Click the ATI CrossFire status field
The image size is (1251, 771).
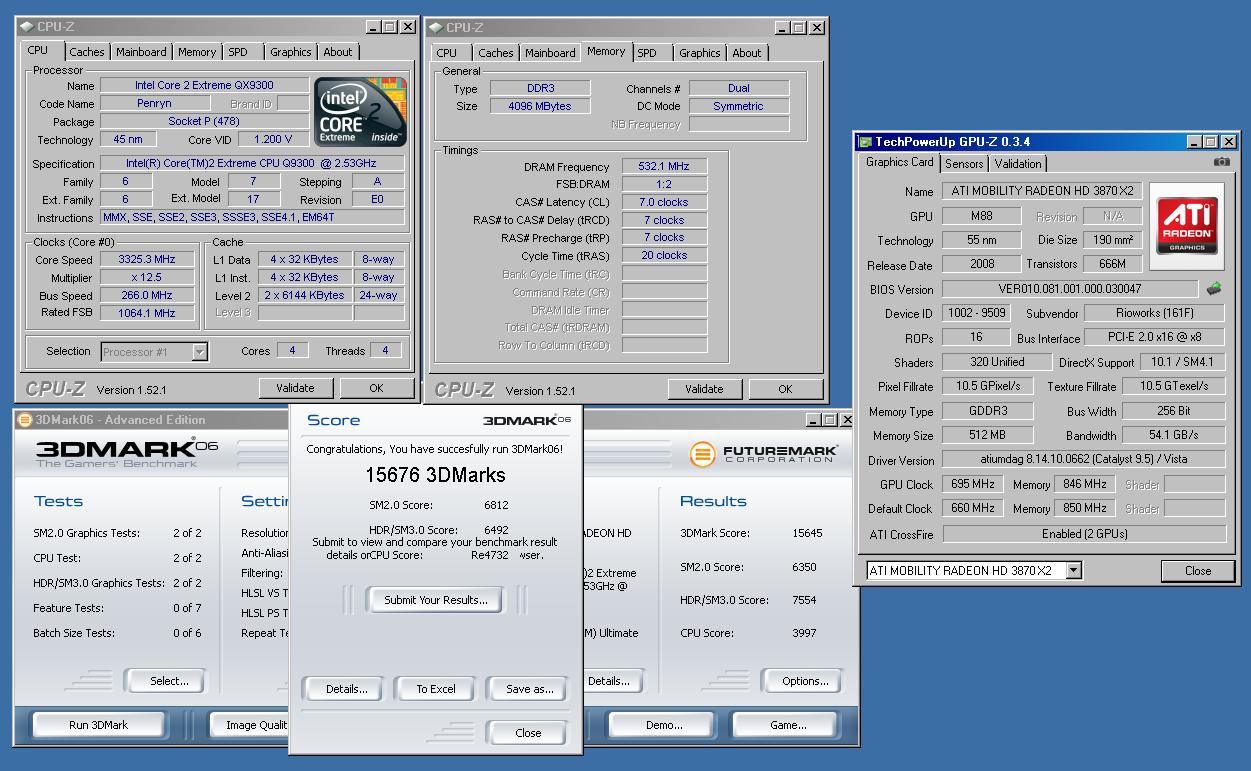(1084, 534)
